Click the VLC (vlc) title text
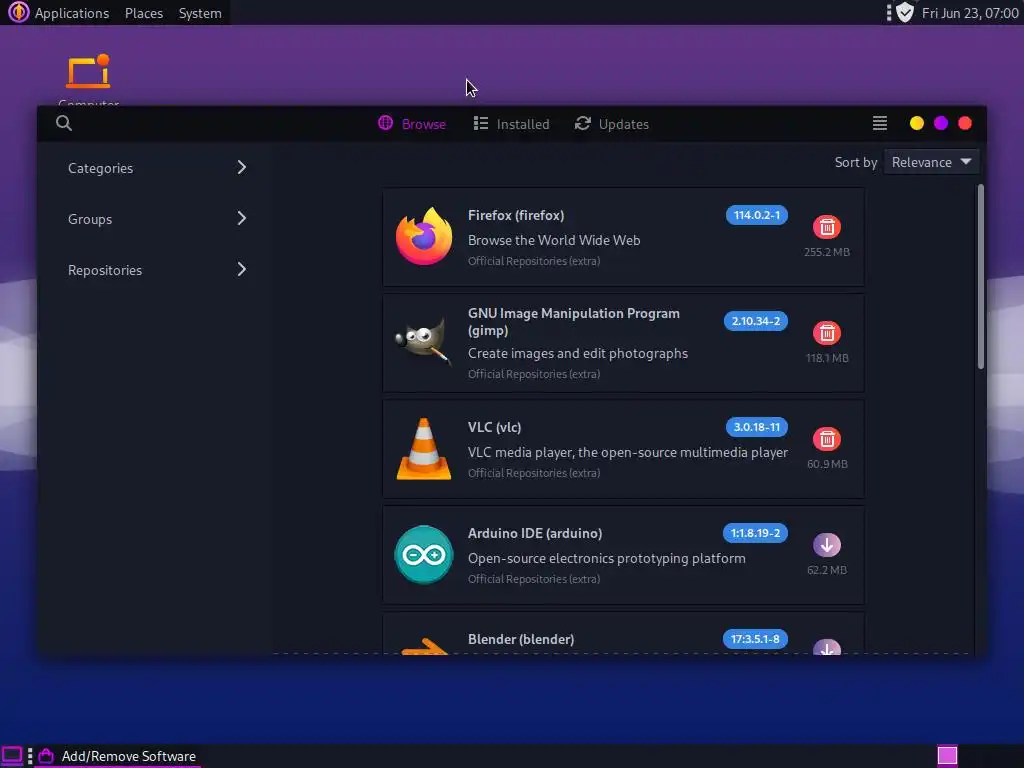Image resolution: width=1024 pixels, height=768 pixels. point(494,427)
